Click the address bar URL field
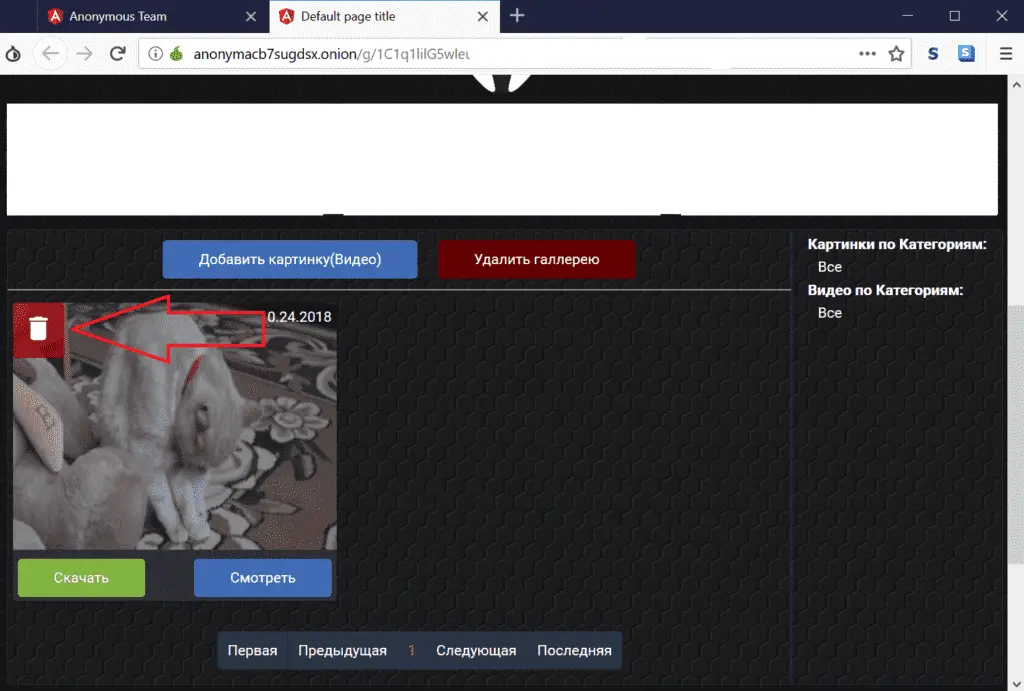1024x691 pixels. pyautogui.click(x=500, y=54)
